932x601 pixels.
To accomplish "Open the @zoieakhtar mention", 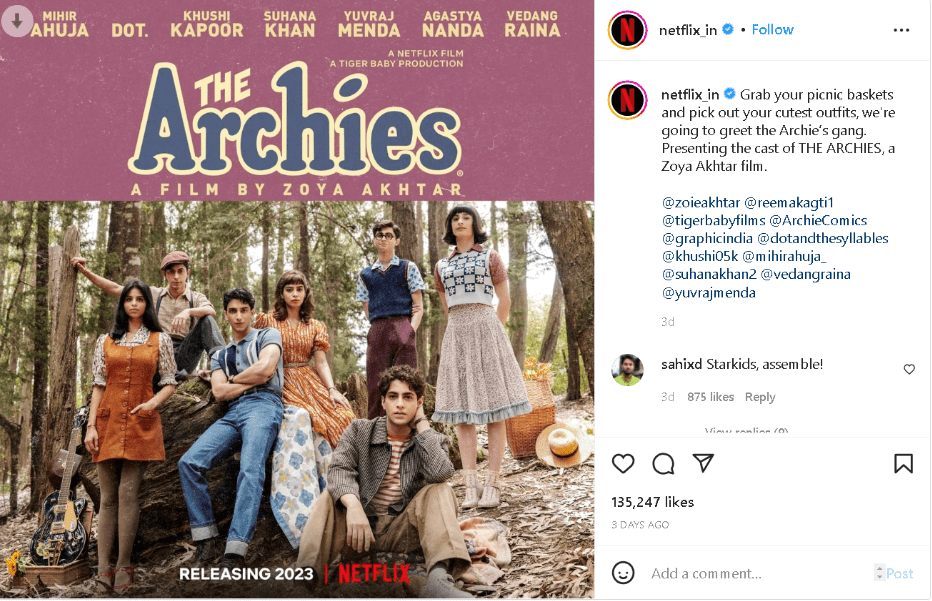I will click(701, 203).
